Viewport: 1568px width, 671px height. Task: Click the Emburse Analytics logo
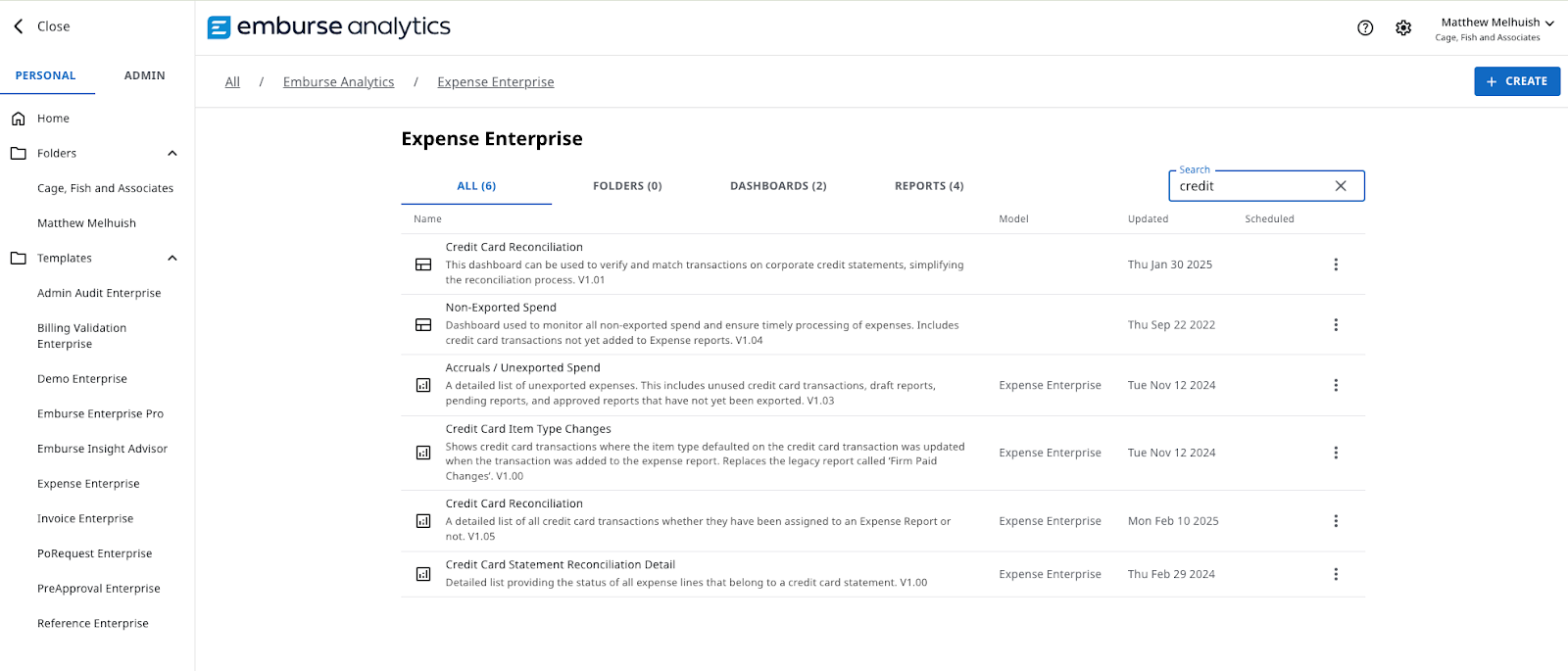pyautogui.click(x=329, y=27)
